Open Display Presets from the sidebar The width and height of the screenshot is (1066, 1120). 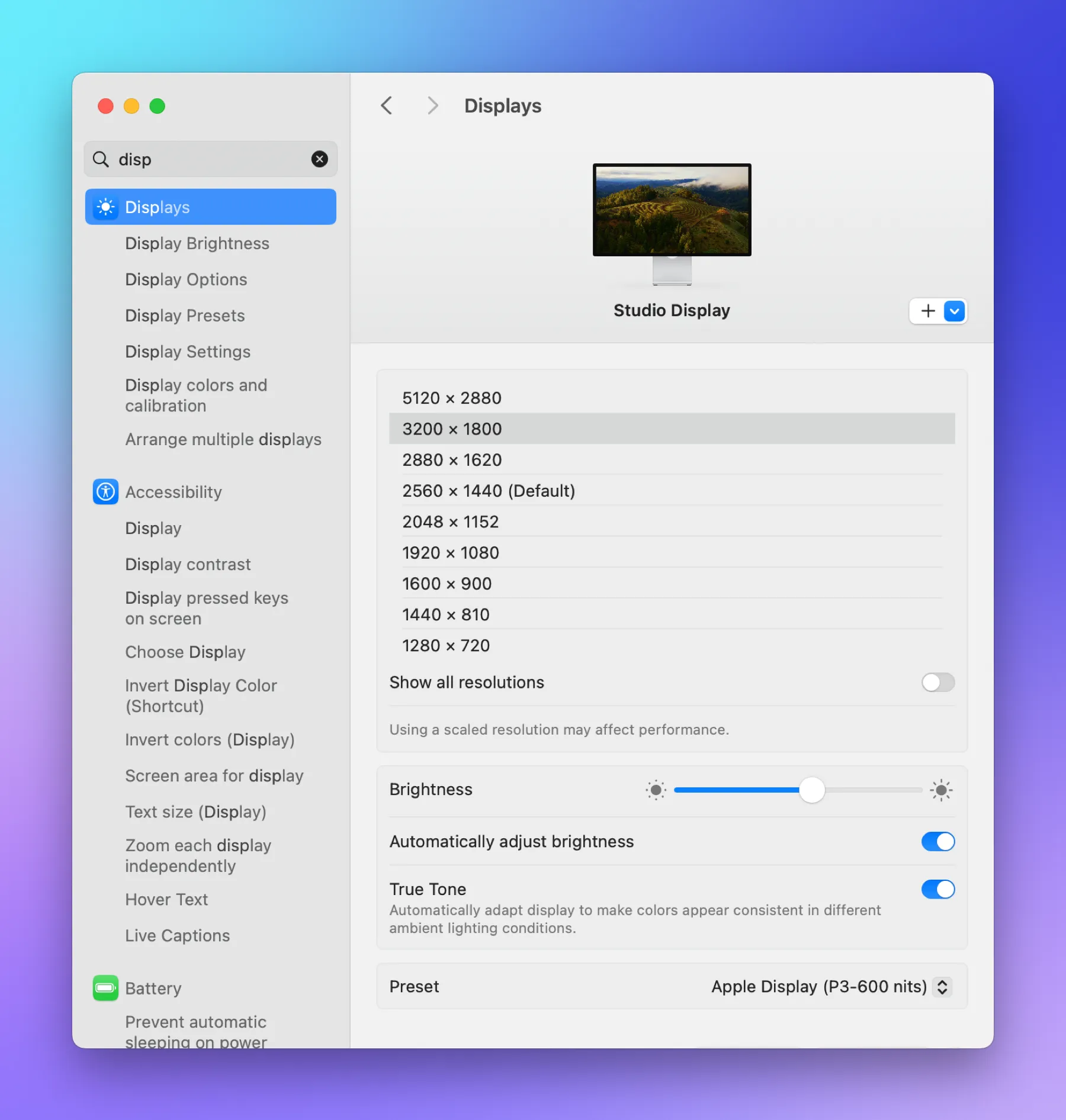coord(184,316)
